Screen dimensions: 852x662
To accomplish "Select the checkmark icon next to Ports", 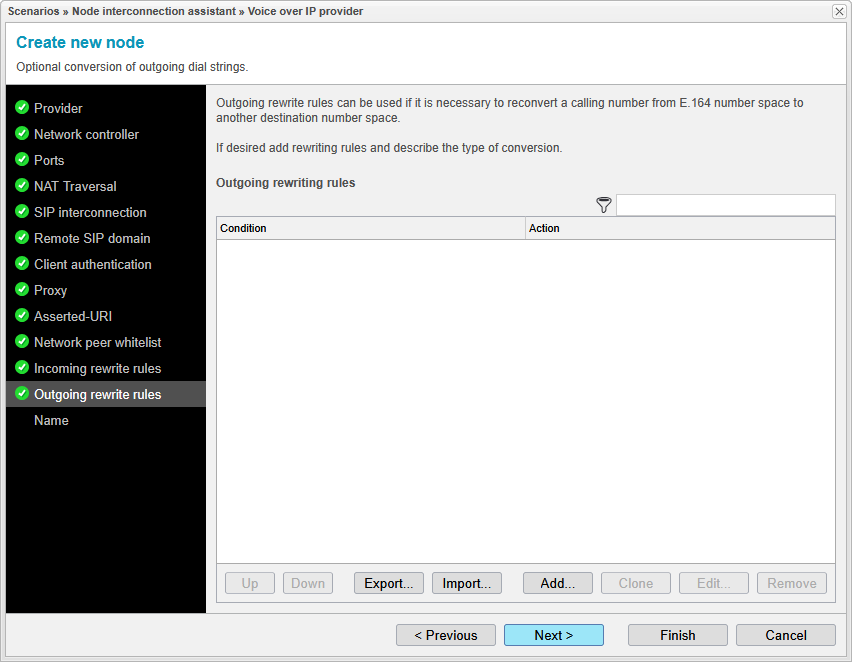I will coord(21,160).
